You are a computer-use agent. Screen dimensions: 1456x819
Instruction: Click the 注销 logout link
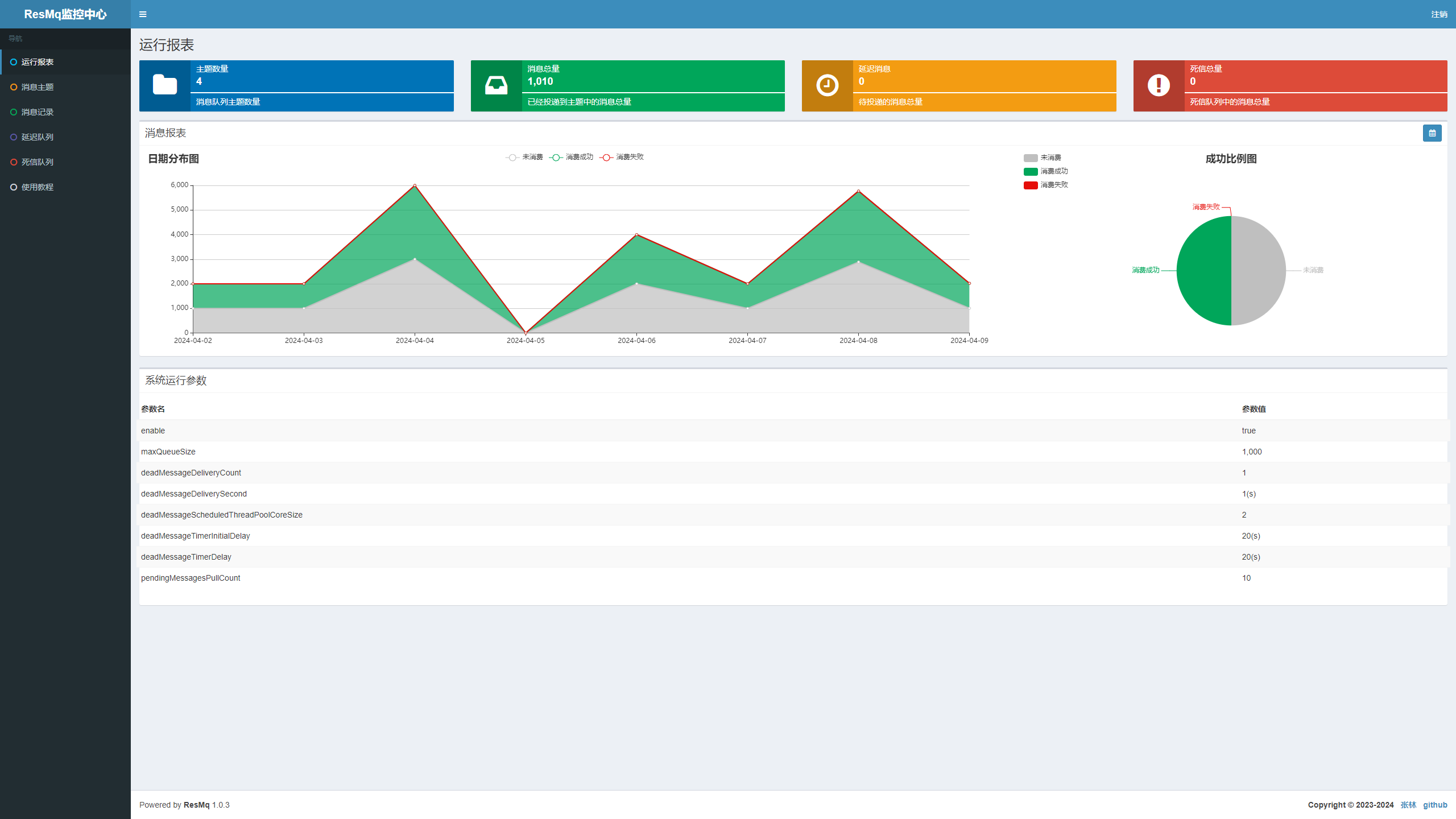pyautogui.click(x=1439, y=14)
